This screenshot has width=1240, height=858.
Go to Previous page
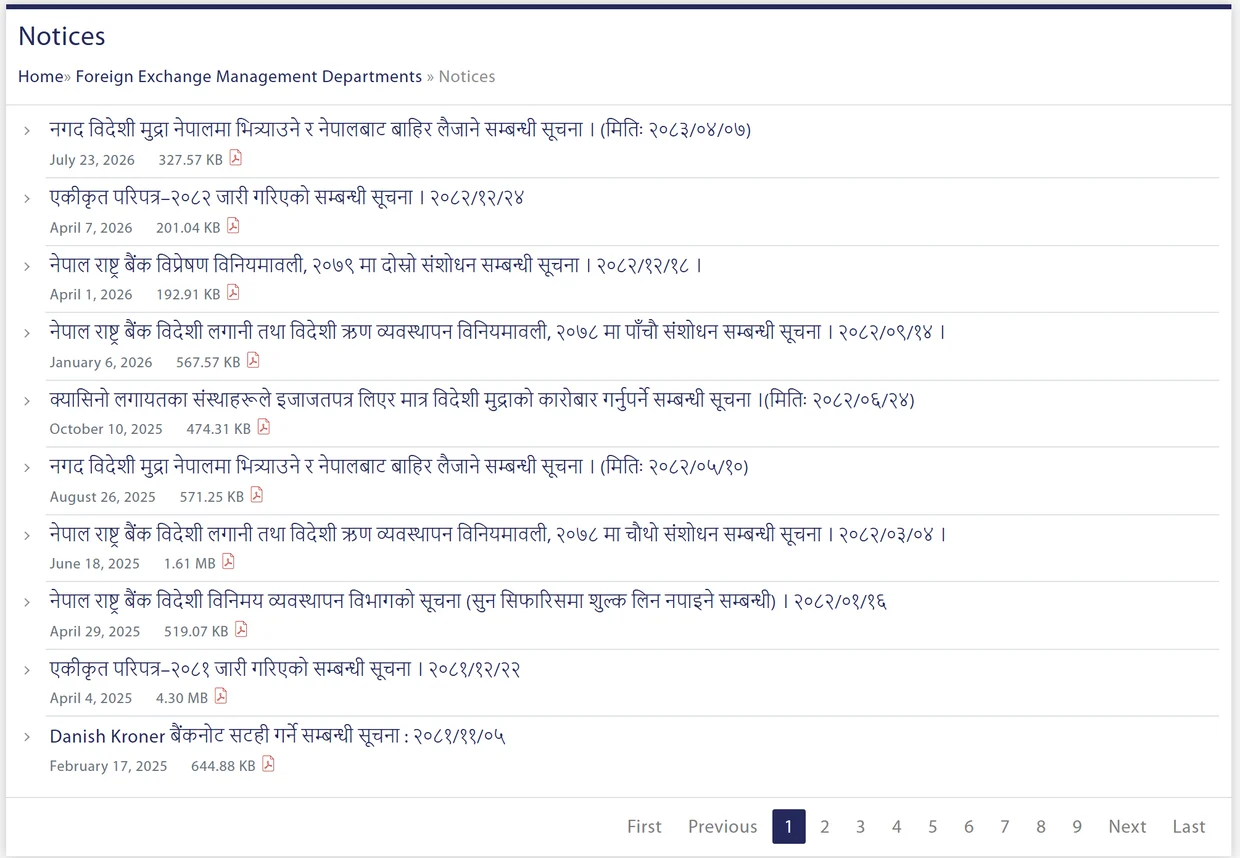point(722,826)
